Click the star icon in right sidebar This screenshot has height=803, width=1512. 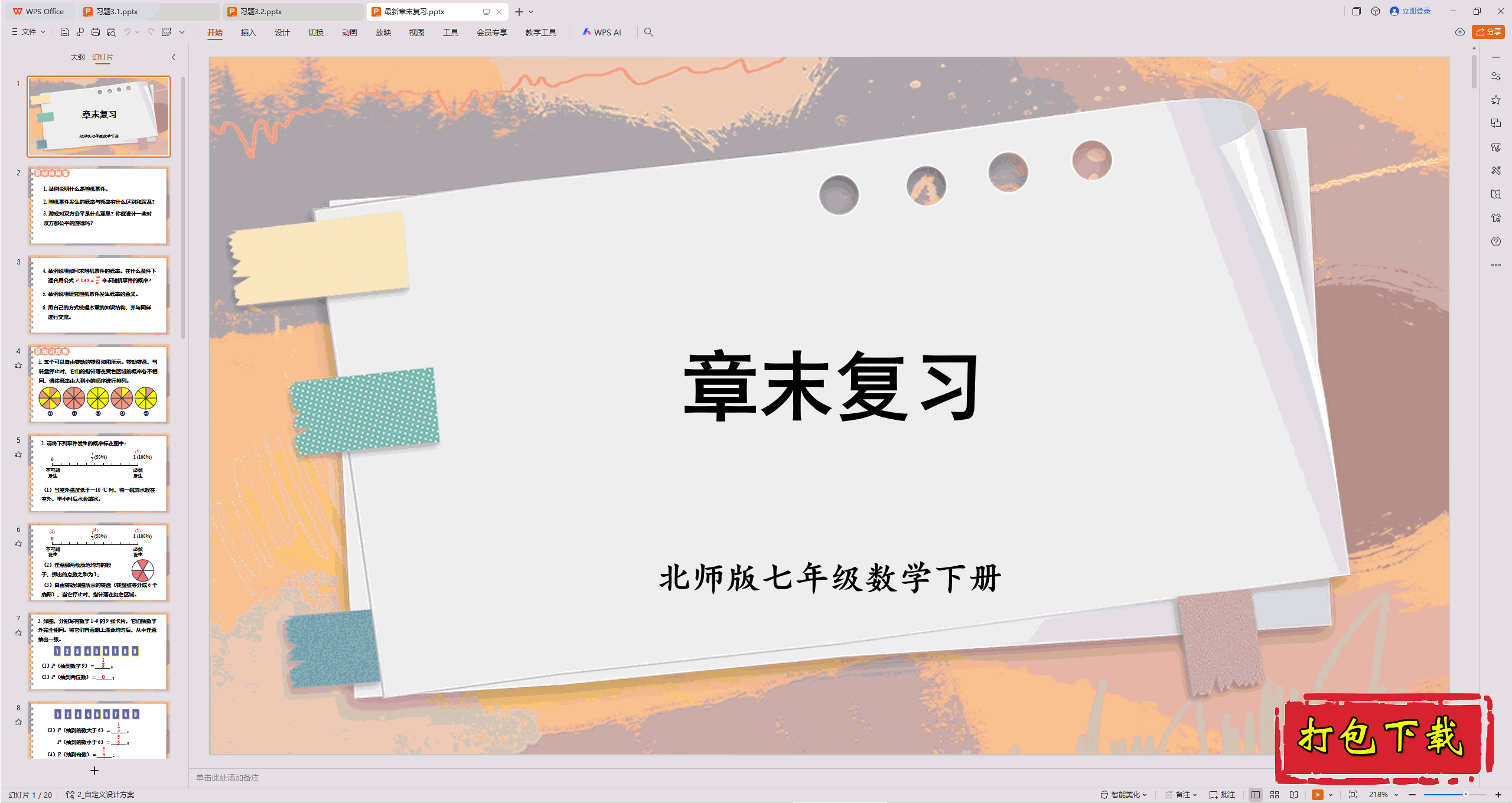[1496, 100]
